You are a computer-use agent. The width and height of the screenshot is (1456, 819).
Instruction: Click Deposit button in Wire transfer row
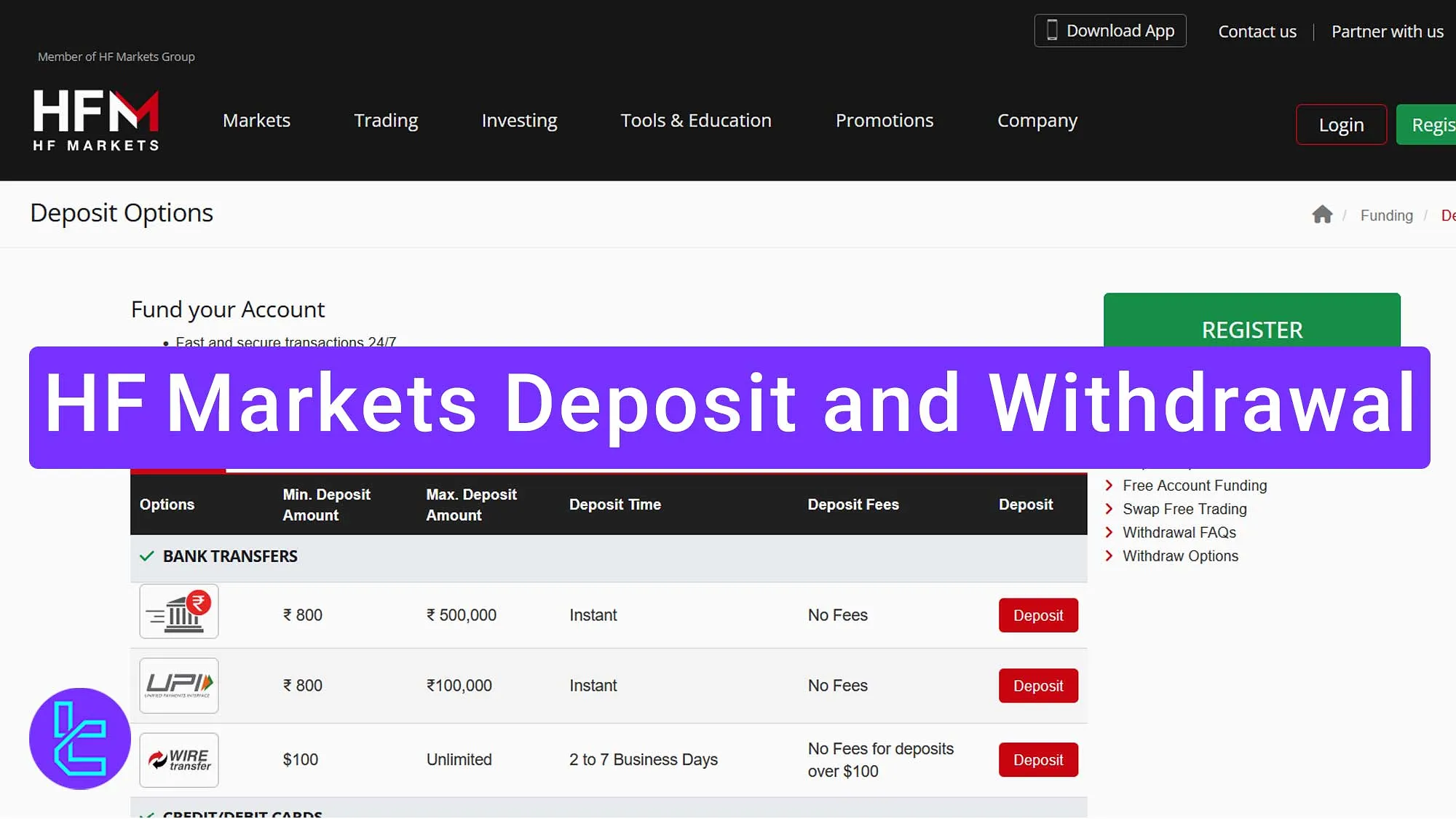click(1038, 760)
